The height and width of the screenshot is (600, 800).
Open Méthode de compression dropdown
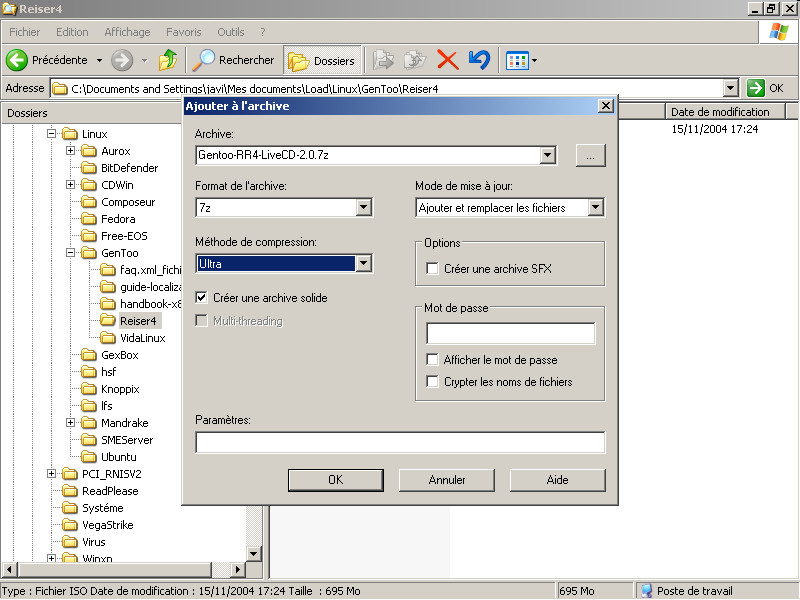click(x=363, y=264)
